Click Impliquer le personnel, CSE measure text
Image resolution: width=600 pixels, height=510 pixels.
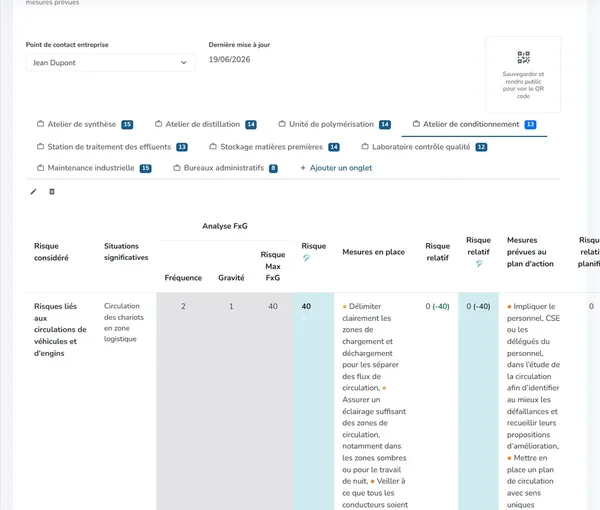(533, 376)
